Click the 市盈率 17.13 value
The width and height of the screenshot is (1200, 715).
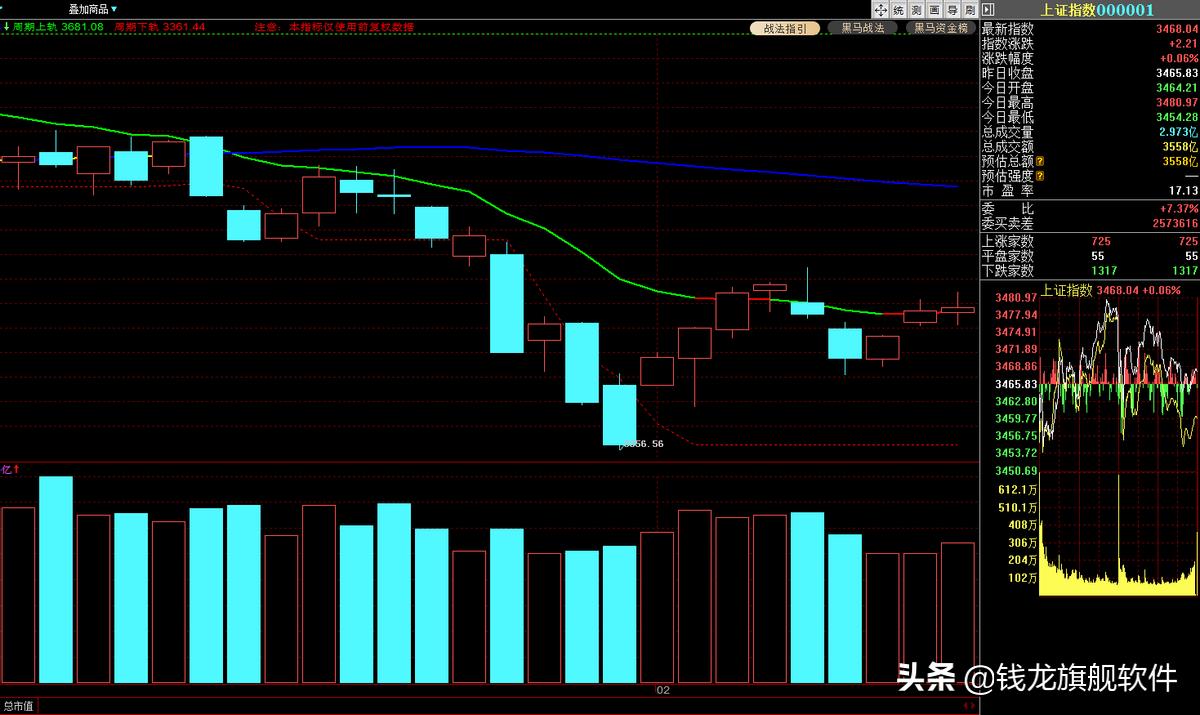1184,191
